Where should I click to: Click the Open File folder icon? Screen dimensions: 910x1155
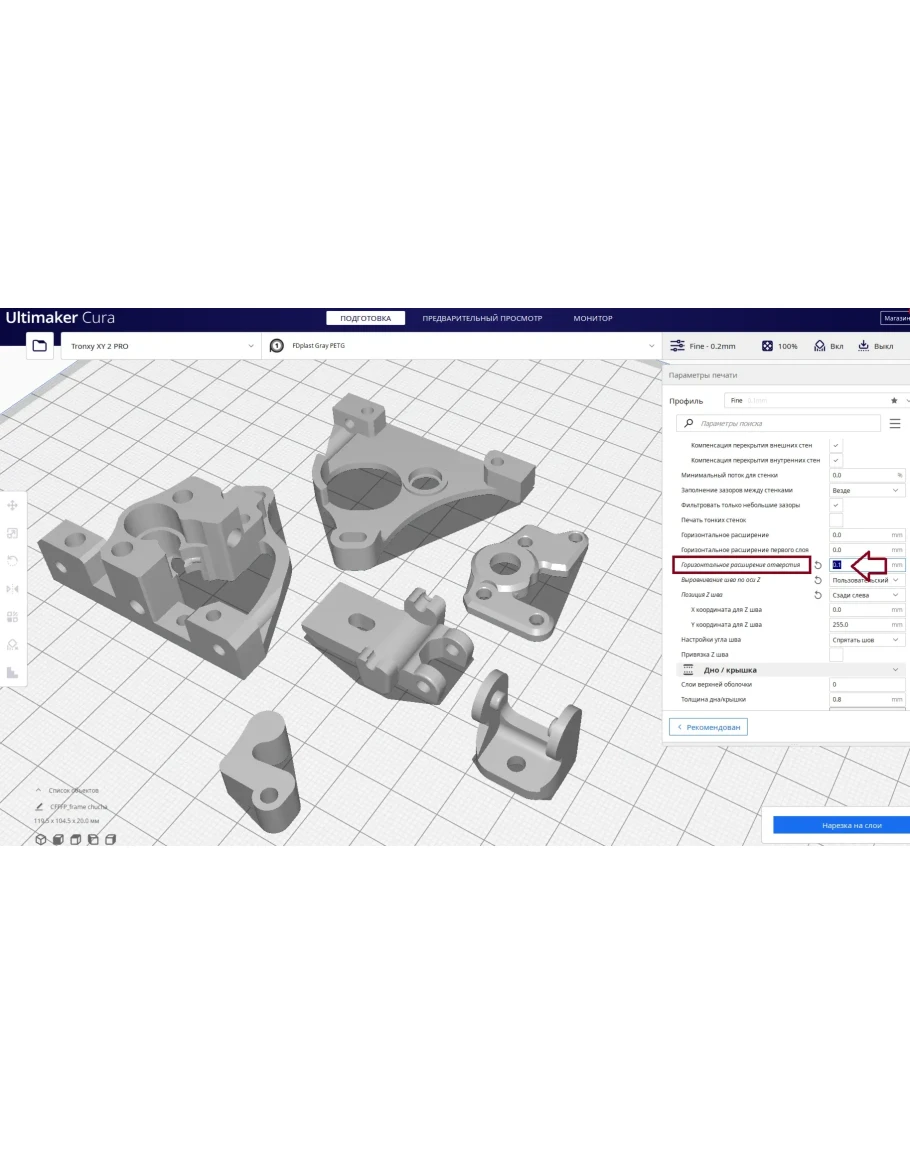(x=39, y=346)
